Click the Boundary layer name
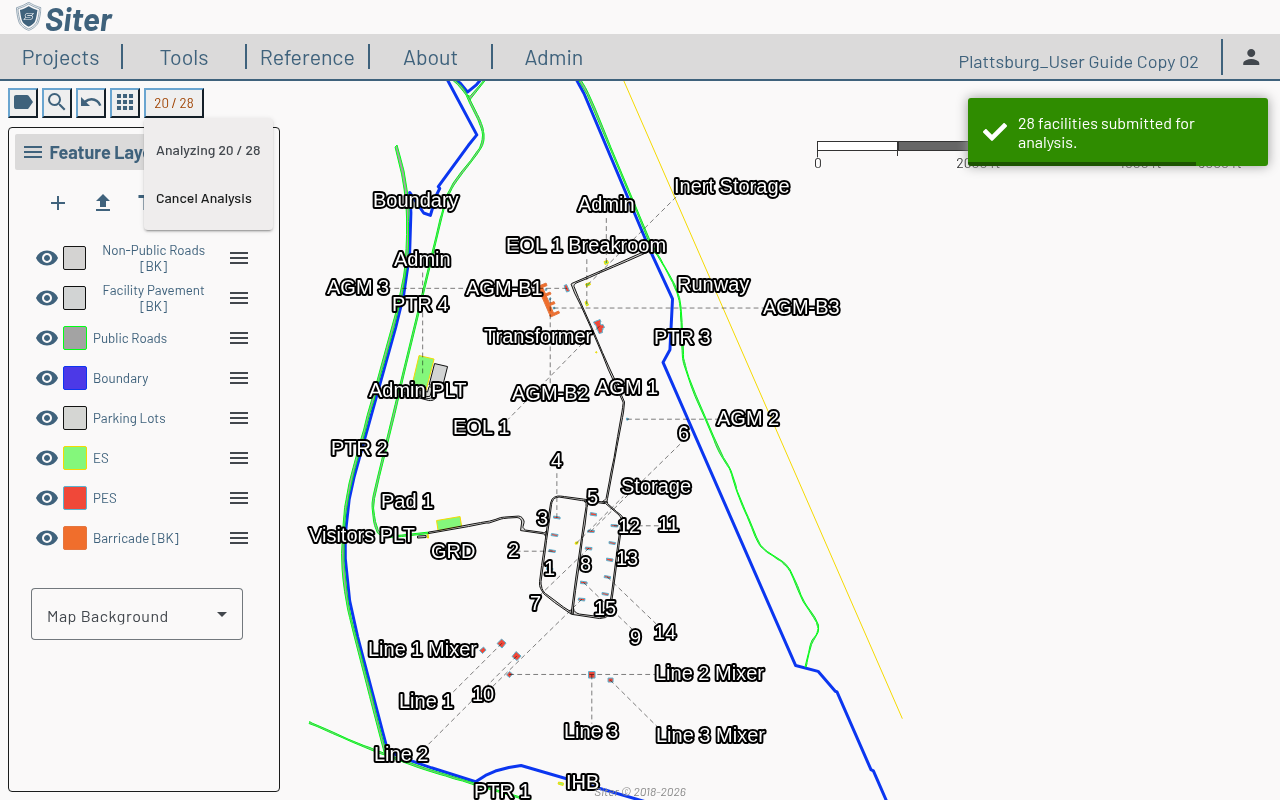1280x800 pixels. click(120, 378)
